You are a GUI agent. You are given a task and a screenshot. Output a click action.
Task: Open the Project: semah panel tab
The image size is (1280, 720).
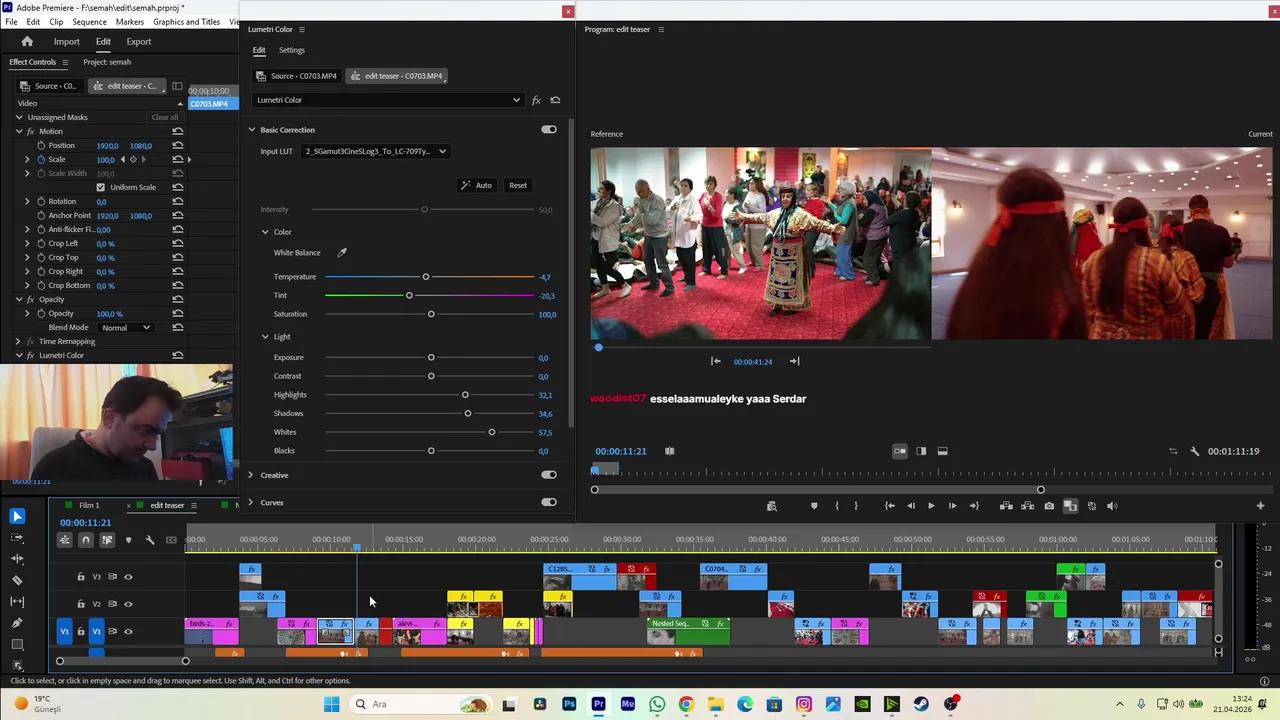pos(107,62)
